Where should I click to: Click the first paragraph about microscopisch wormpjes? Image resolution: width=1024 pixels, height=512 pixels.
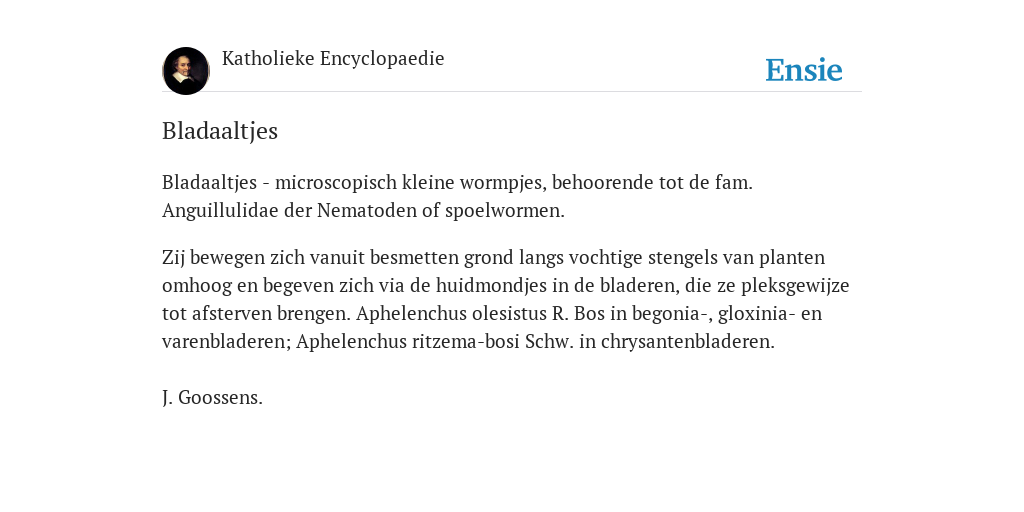[x=457, y=197]
